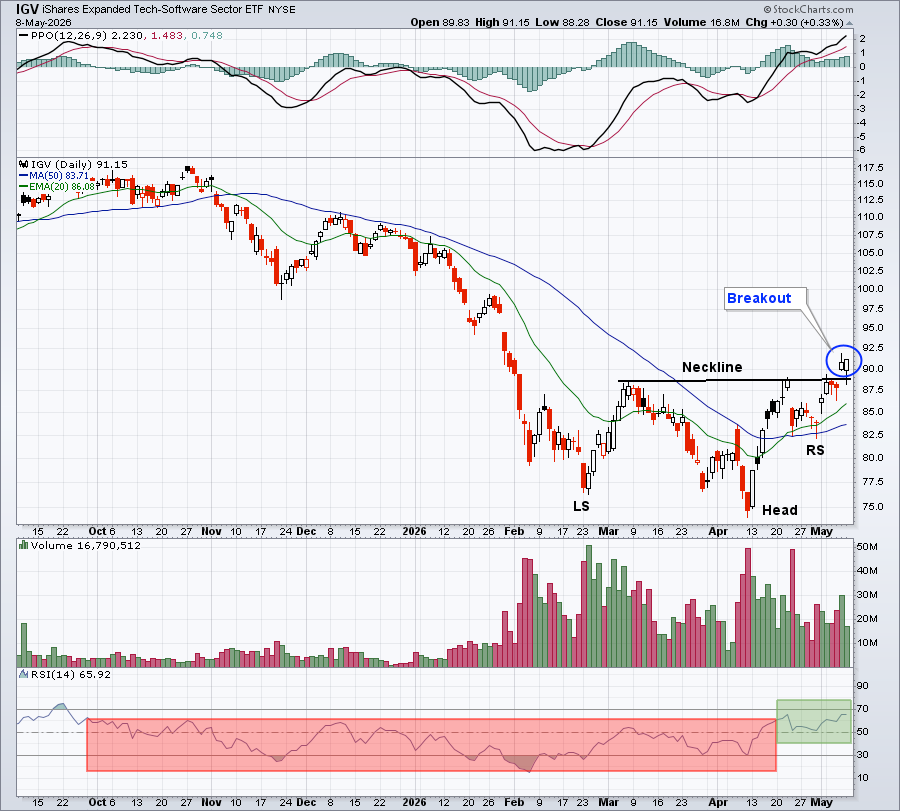Screen dimensions: 900x811
Task: Click the RSI(14) 65.92 legend
Action: (71, 674)
